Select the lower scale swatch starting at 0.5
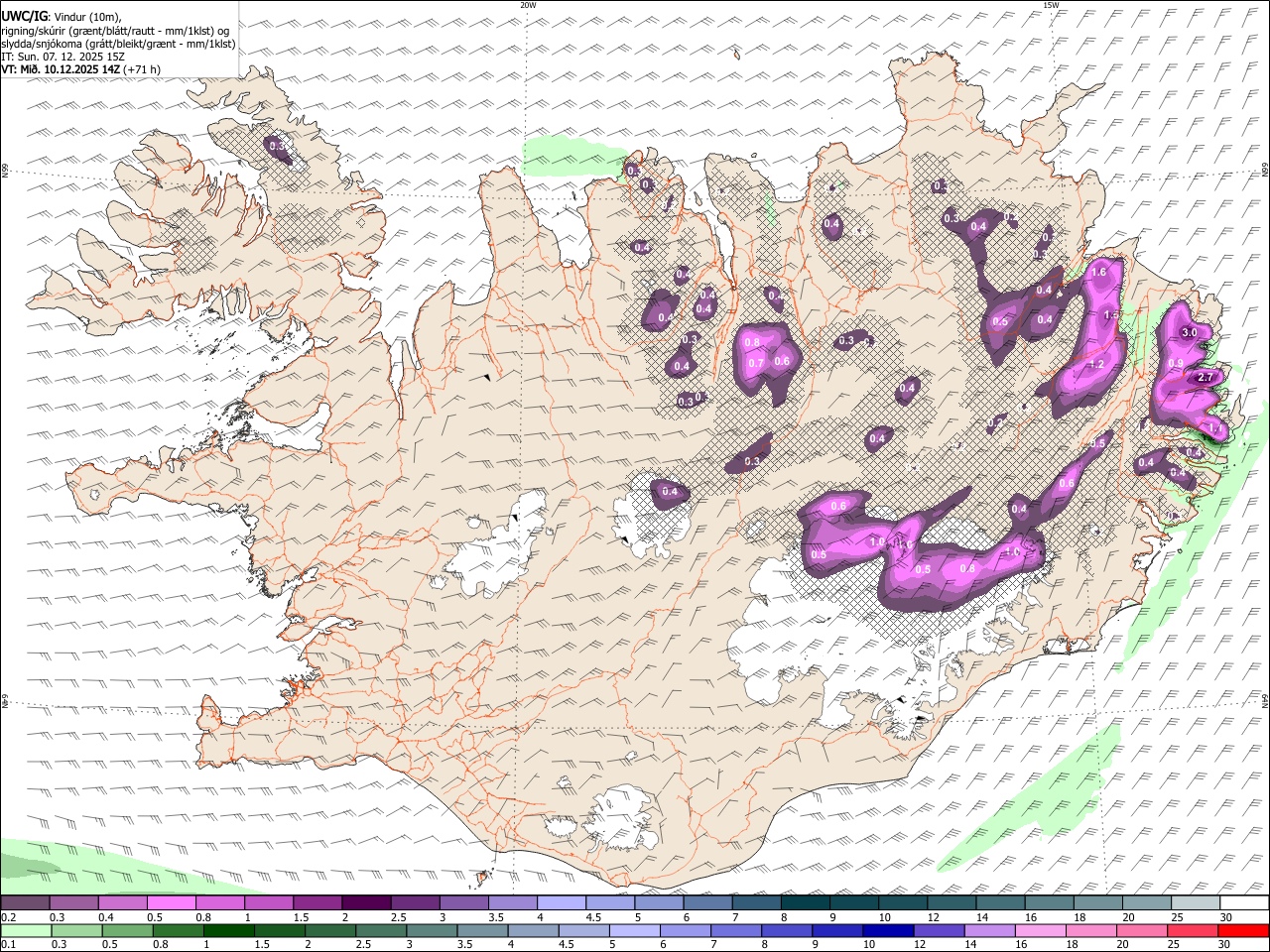 click(x=128, y=931)
